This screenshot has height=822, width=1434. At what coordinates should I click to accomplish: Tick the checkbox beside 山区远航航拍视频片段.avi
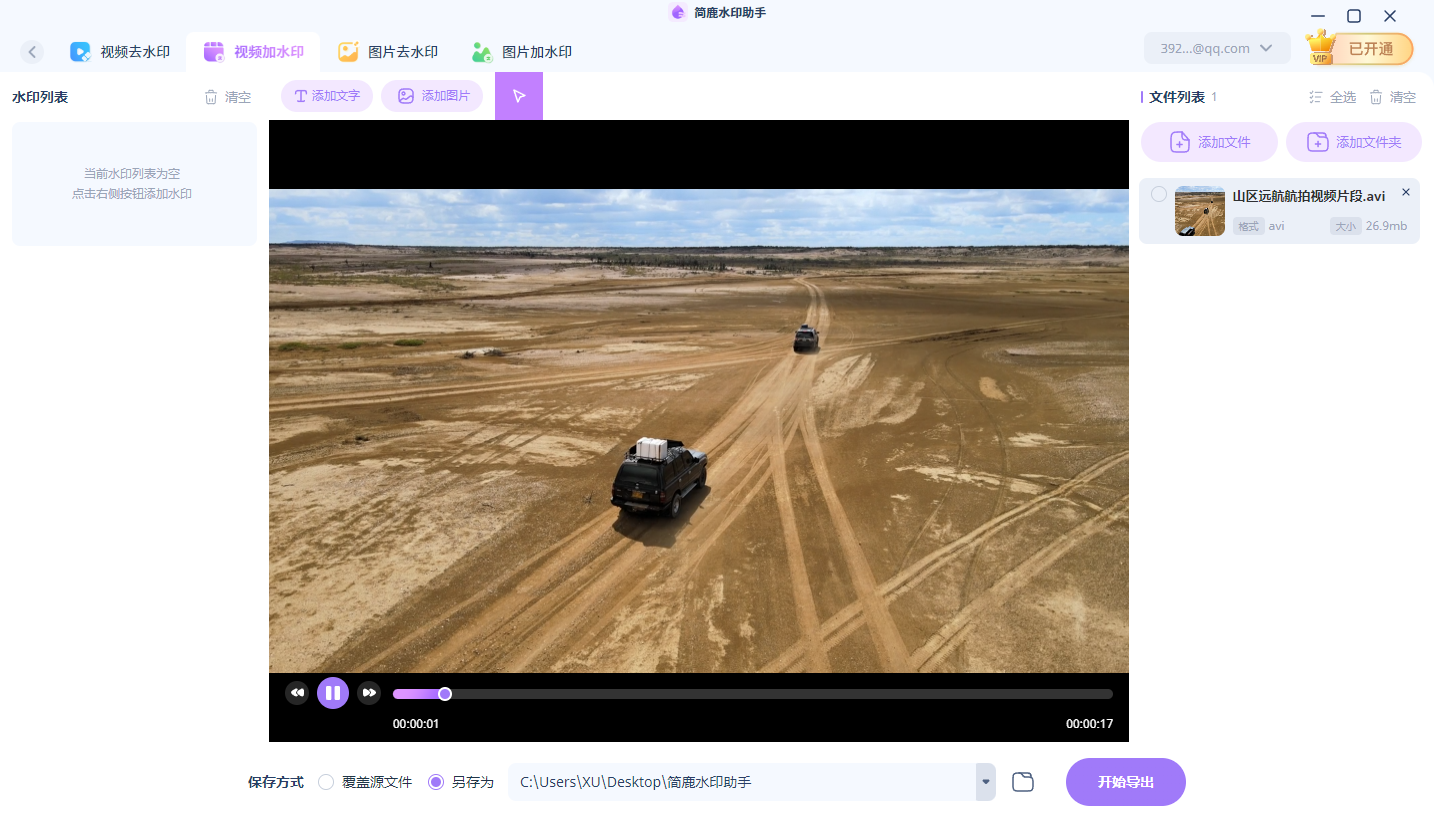[1158, 194]
